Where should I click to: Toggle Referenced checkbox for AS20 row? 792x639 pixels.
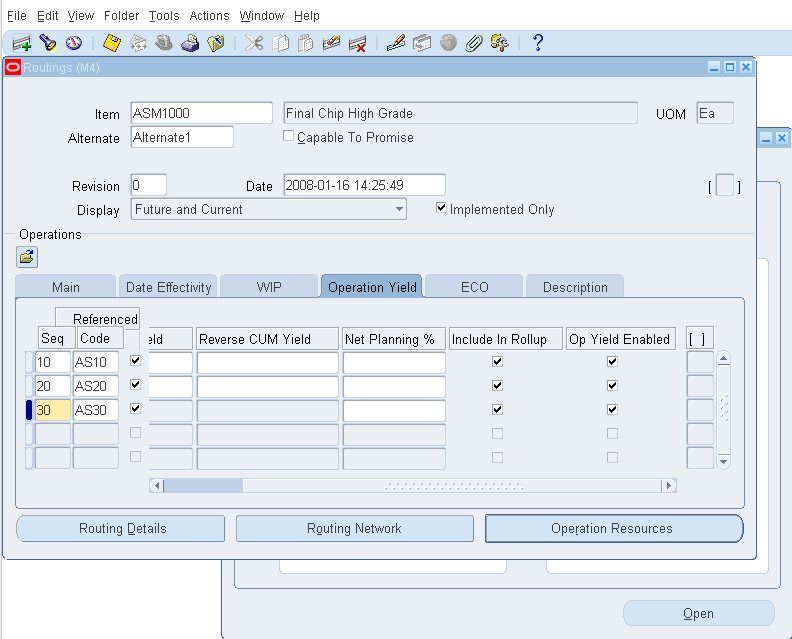point(135,385)
